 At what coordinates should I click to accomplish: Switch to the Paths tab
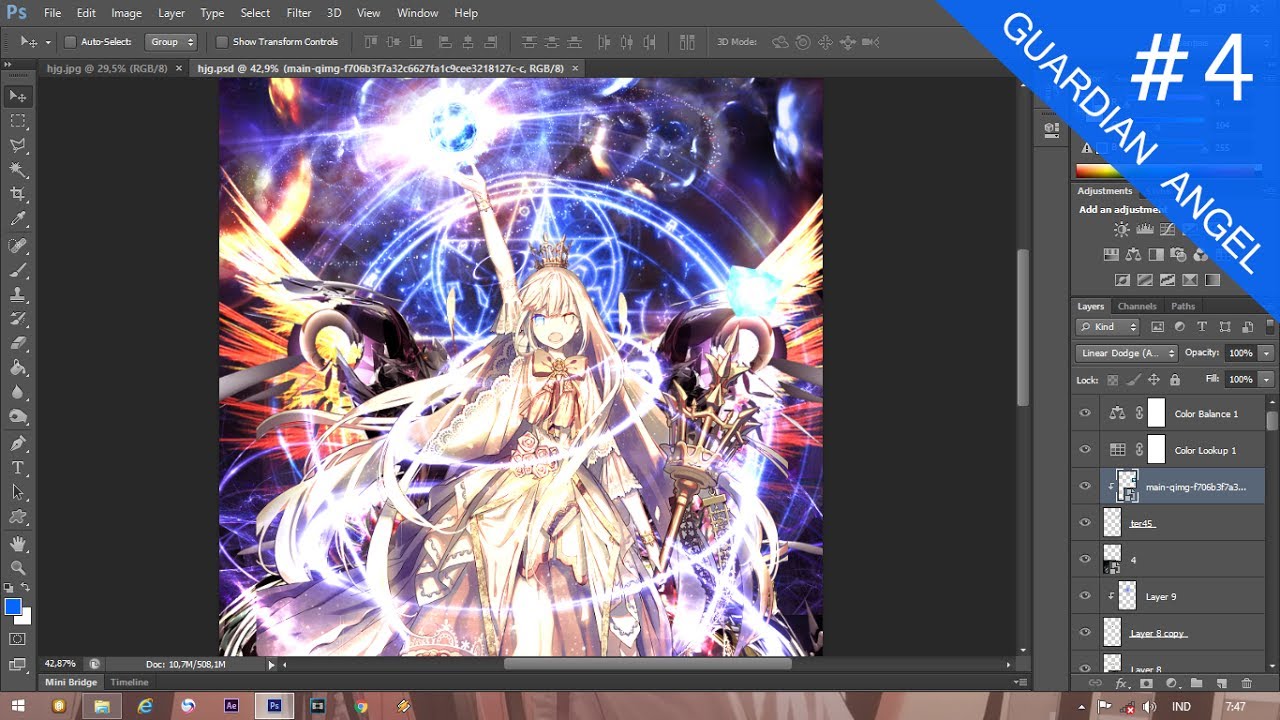click(x=1183, y=306)
